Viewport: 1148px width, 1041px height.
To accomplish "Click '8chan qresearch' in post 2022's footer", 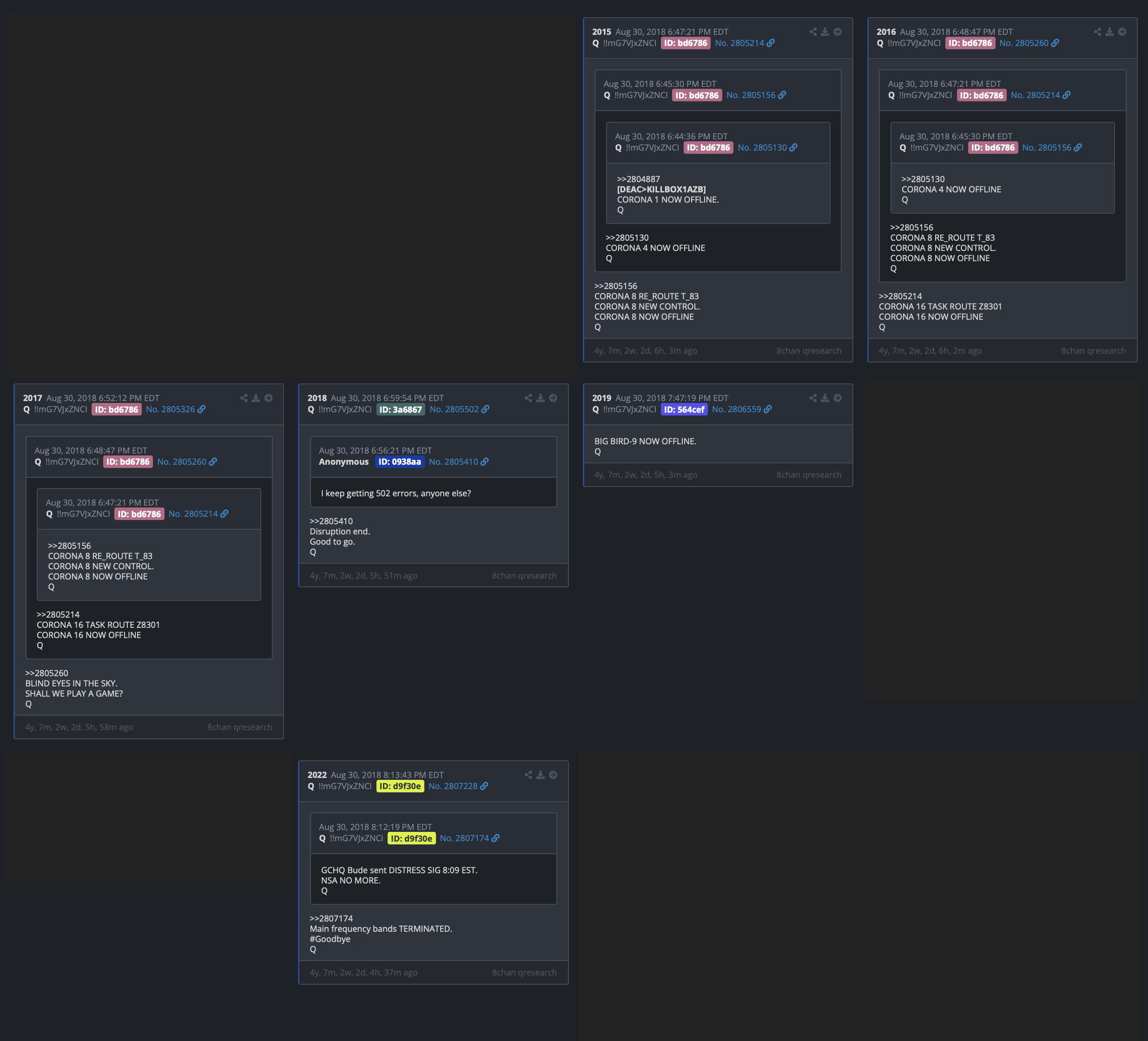I will pyautogui.click(x=524, y=973).
